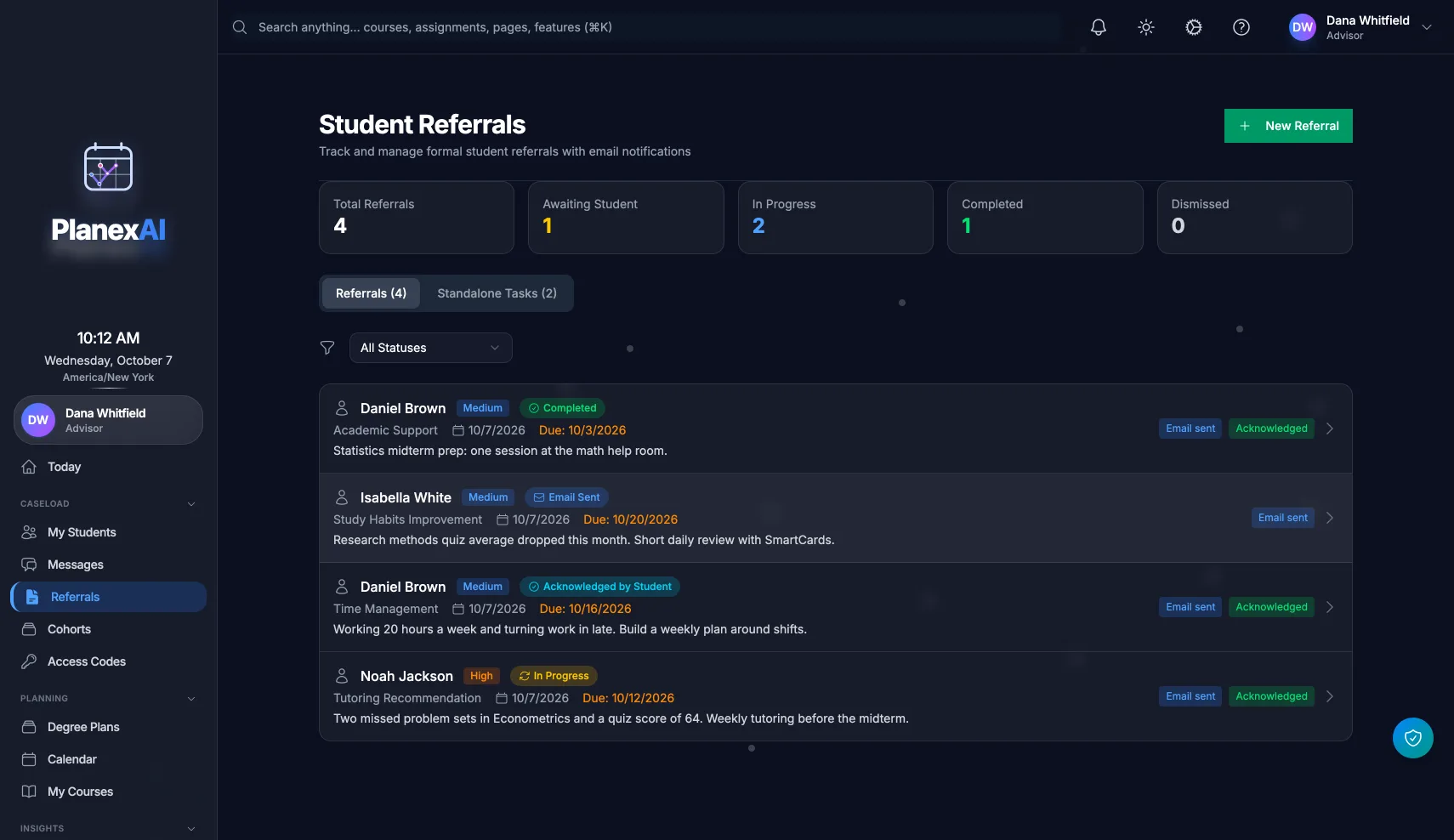This screenshot has height=840, width=1454.
Task: Open the help question mark icon
Action: click(1241, 27)
